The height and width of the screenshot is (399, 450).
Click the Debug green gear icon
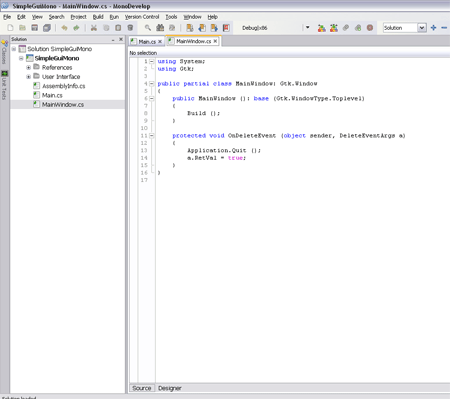358,28
